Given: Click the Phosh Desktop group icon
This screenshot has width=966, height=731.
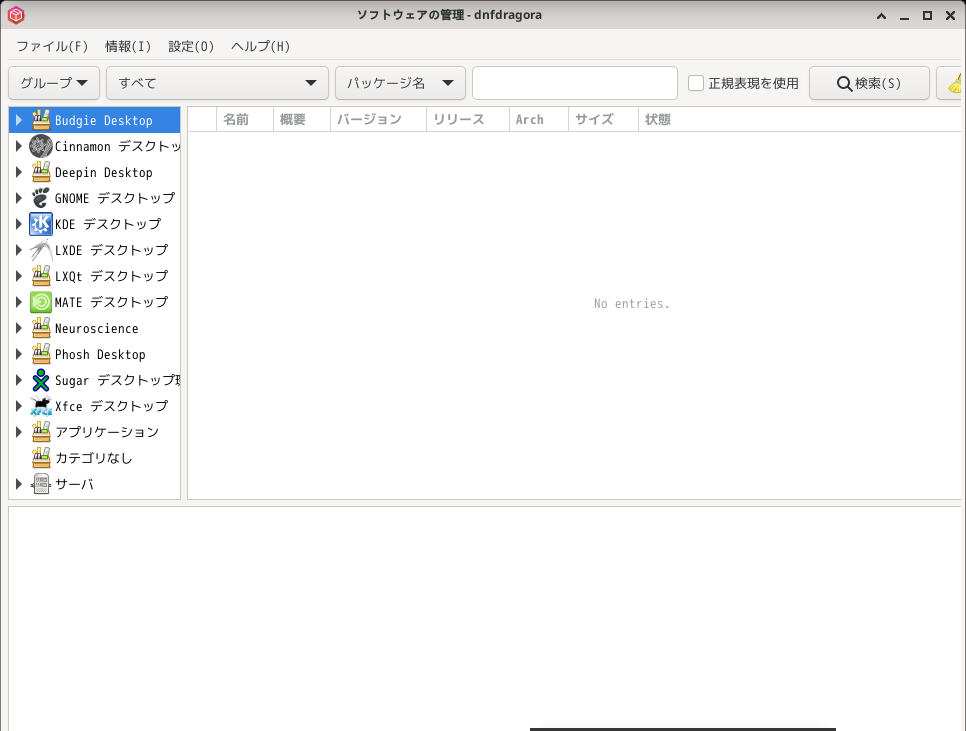Looking at the screenshot, I should (41, 354).
